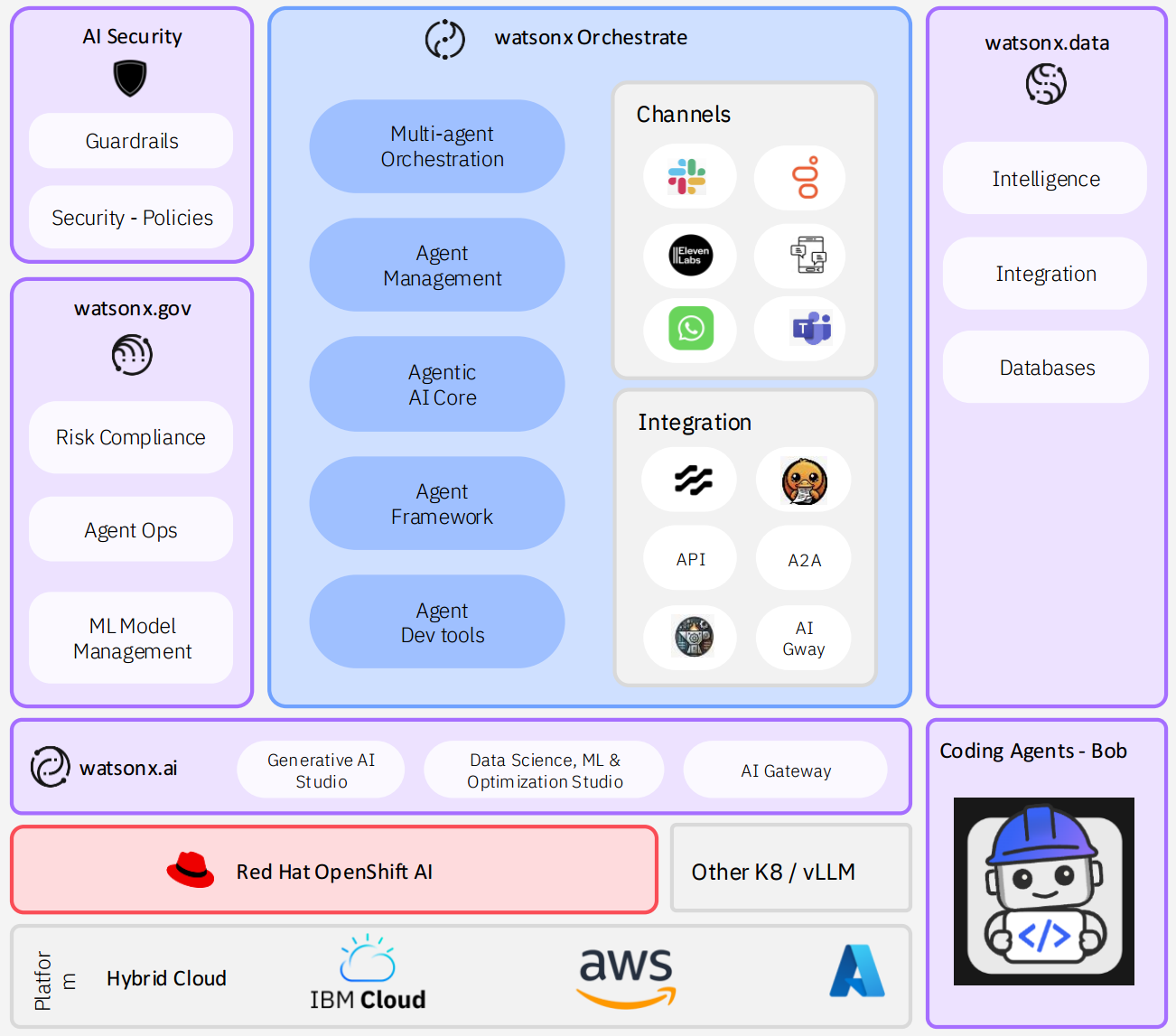Click the watsonx Orchestrate title text

tap(591, 37)
